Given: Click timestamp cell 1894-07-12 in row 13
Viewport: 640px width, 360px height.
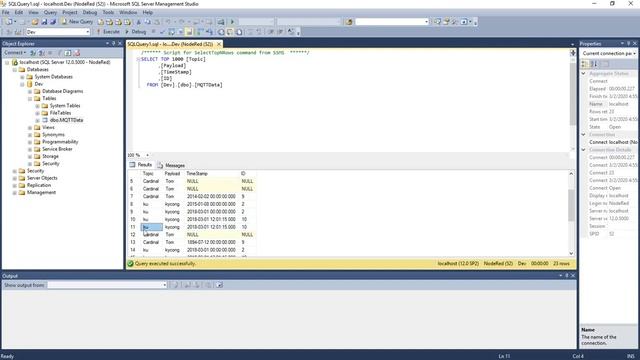Looking at the screenshot, I should (x=211, y=242).
